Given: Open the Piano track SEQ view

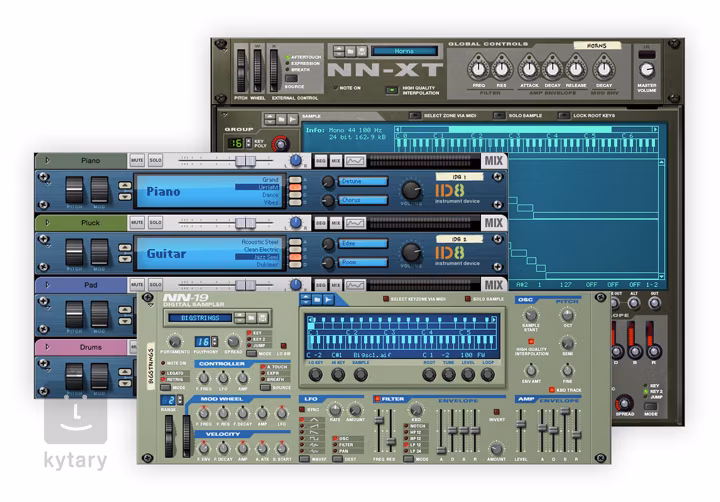Looking at the screenshot, I should coord(322,160).
